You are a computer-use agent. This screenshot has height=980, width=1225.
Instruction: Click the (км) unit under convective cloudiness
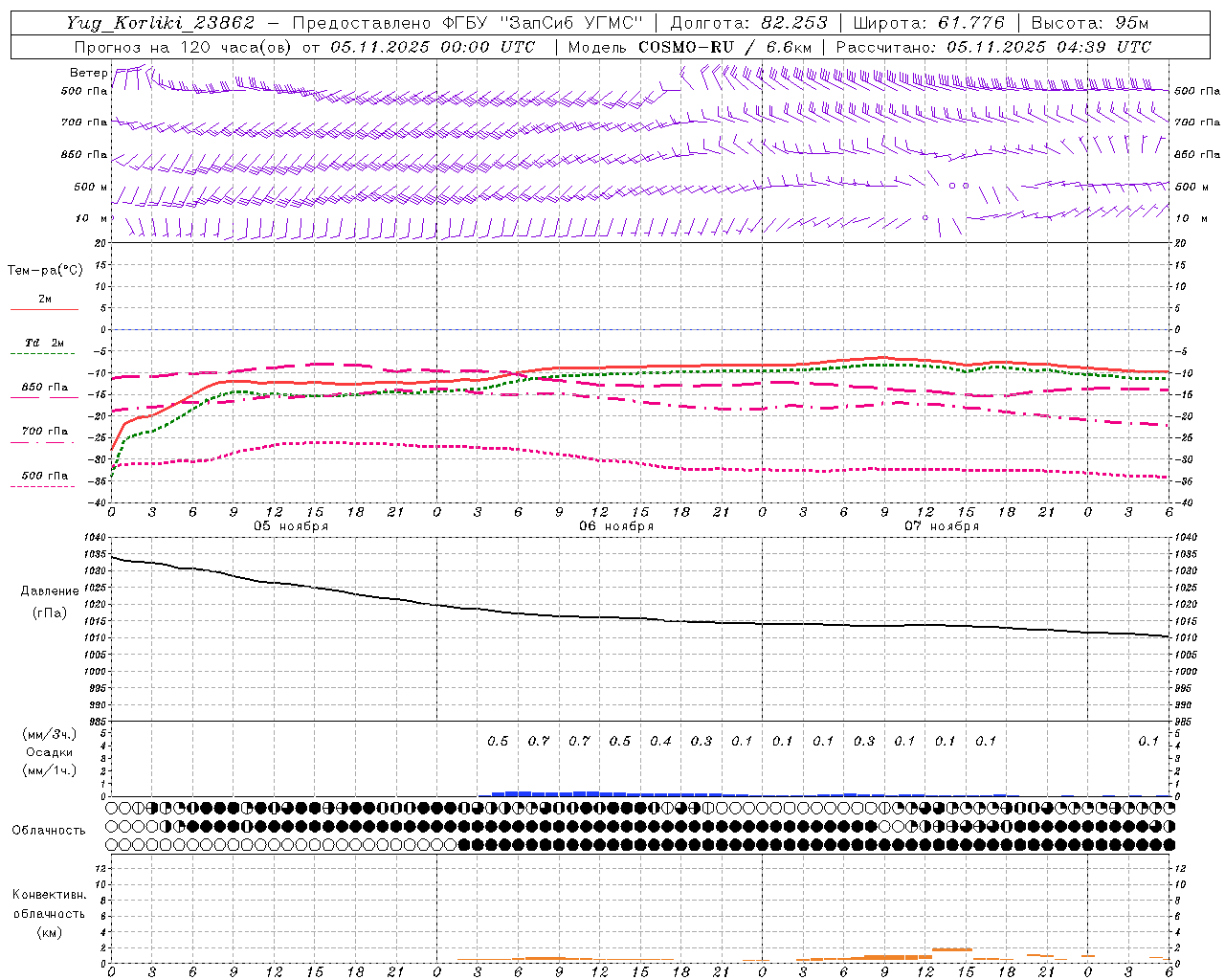coord(49,932)
